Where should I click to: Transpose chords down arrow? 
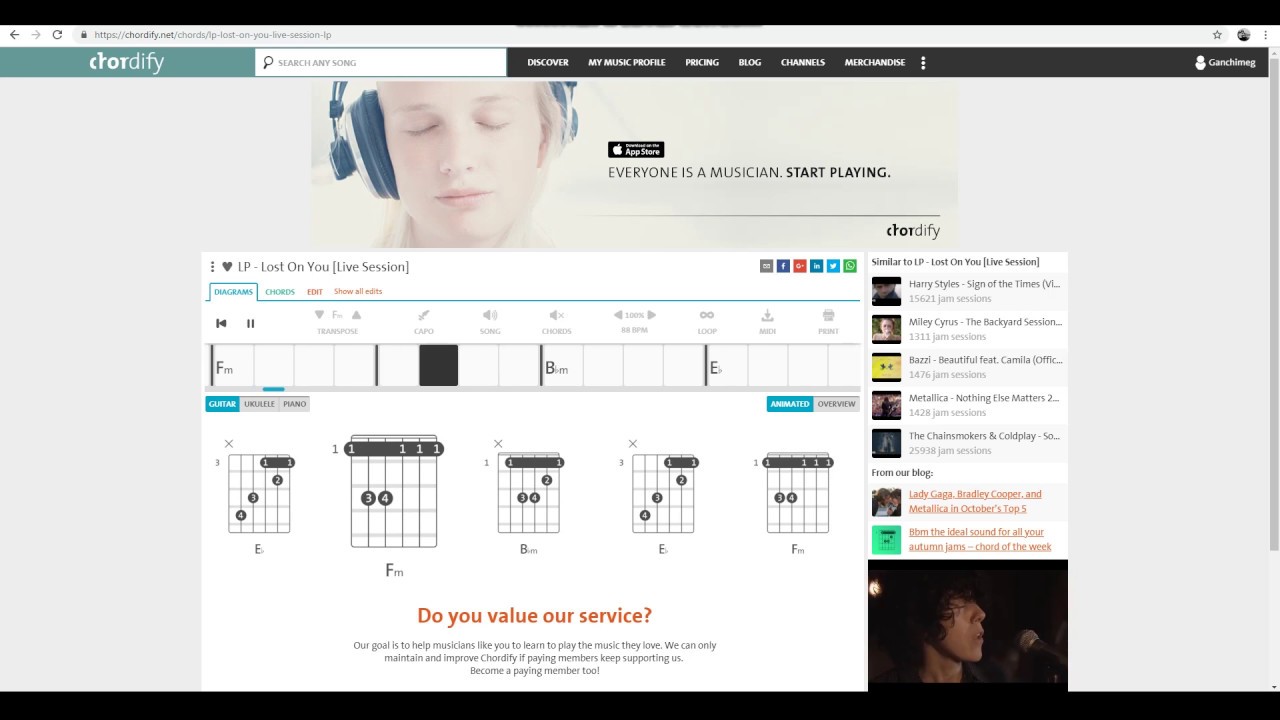[320, 315]
